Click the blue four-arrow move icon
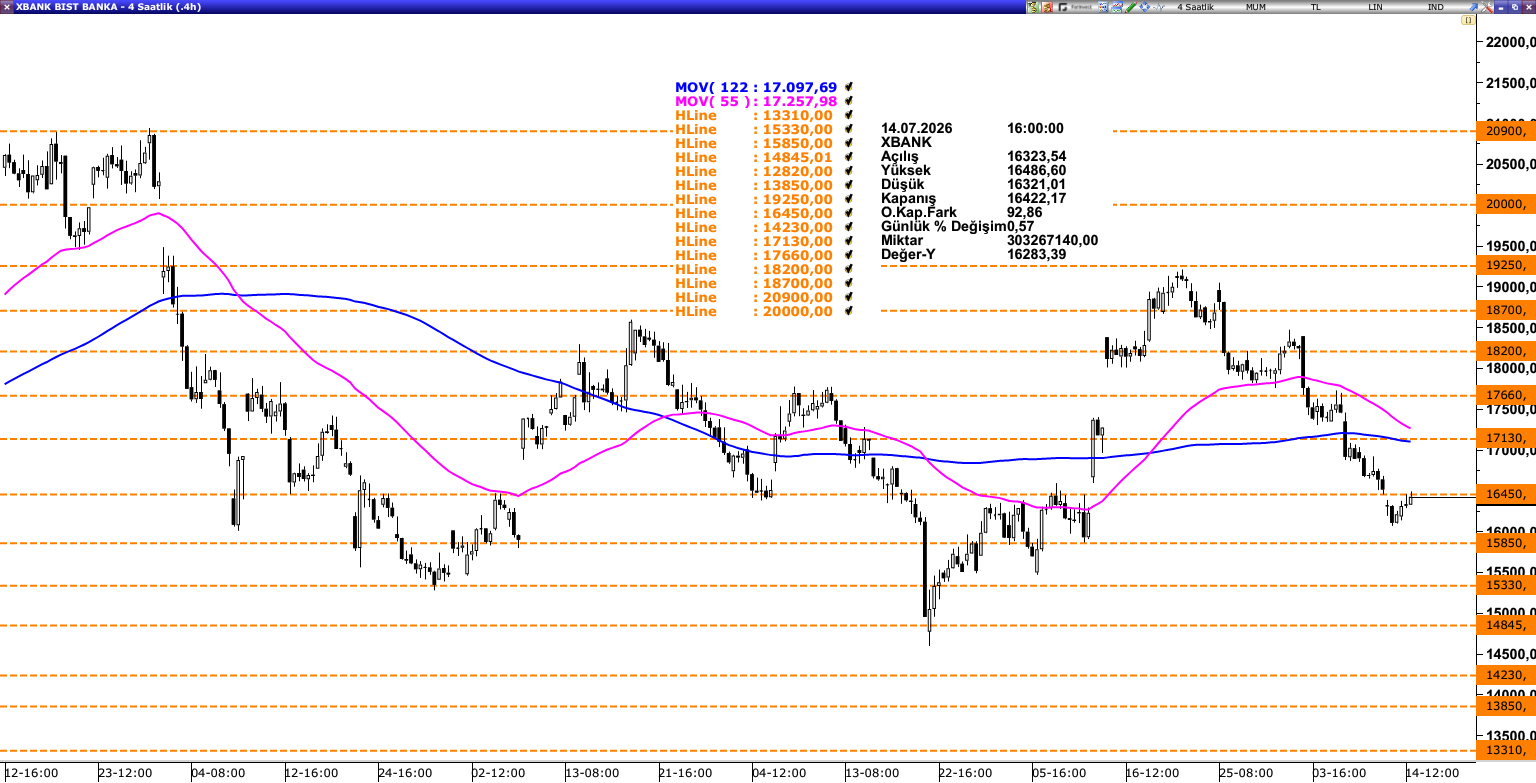Screen dimensions: 1536x783 [x=1144, y=7]
